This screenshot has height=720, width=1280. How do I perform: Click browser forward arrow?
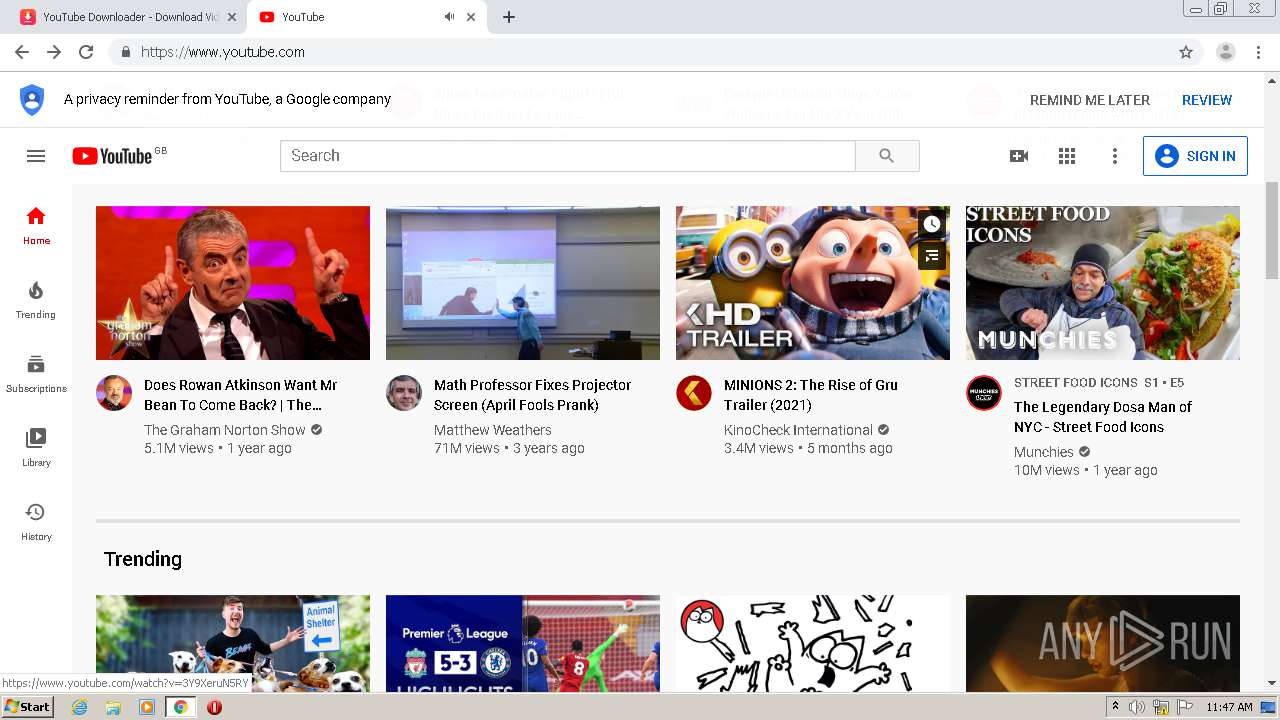tap(54, 52)
